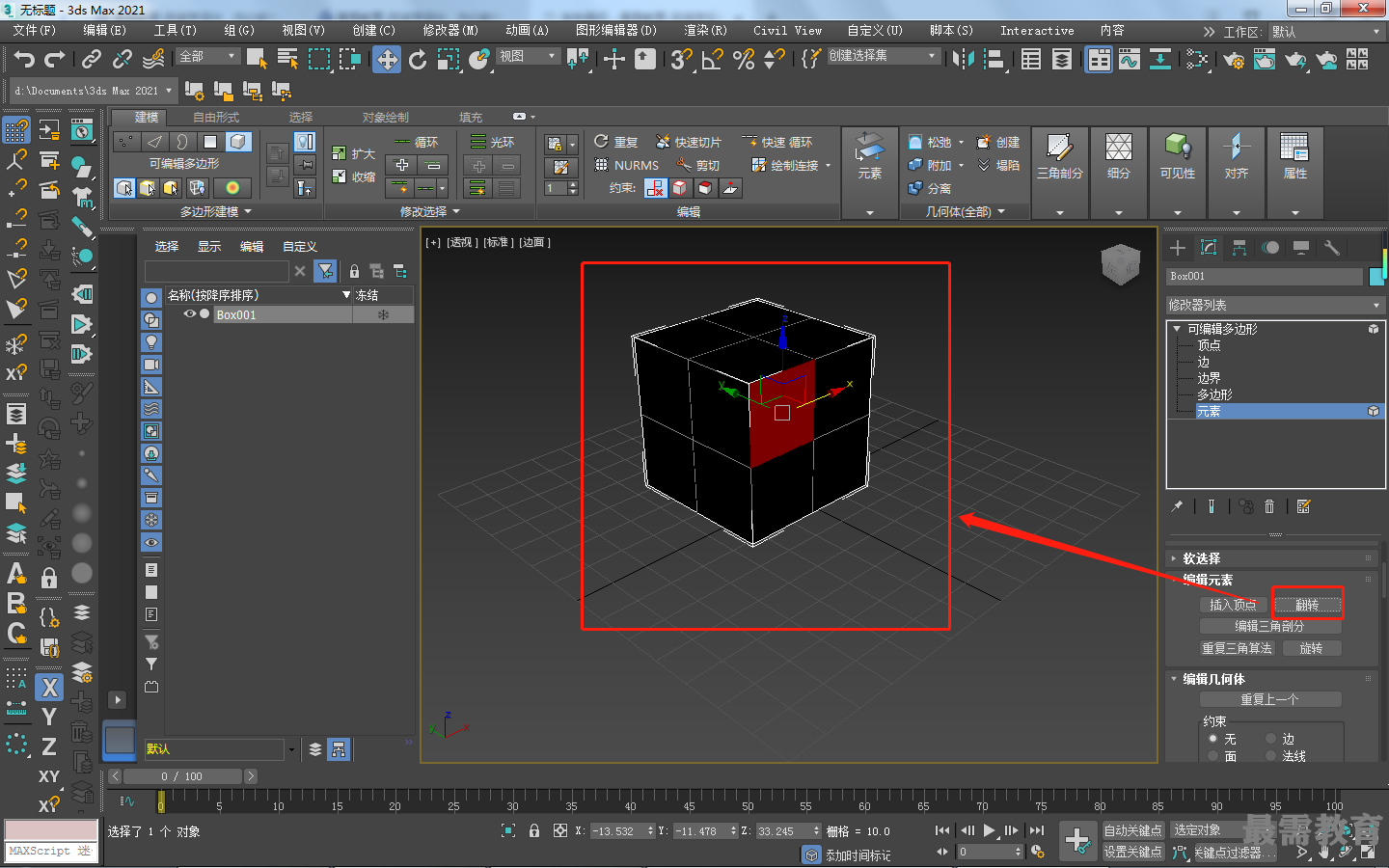1389x868 pixels.
Task: Open the 文件(F) menu
Action: 35,31
